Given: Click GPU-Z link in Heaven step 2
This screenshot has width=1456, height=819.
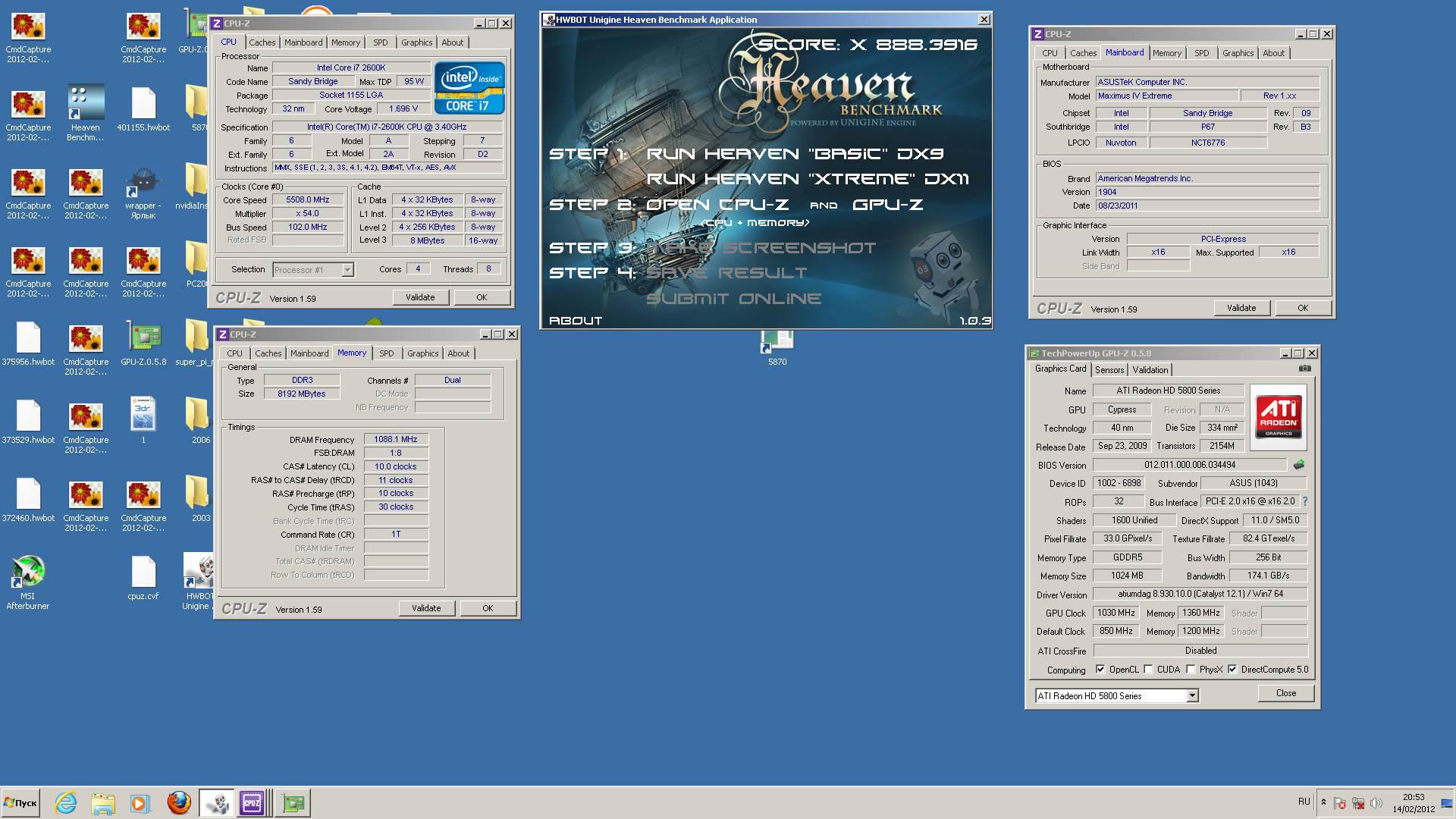Looking at the screenshot, I should [x=887, y=205].
